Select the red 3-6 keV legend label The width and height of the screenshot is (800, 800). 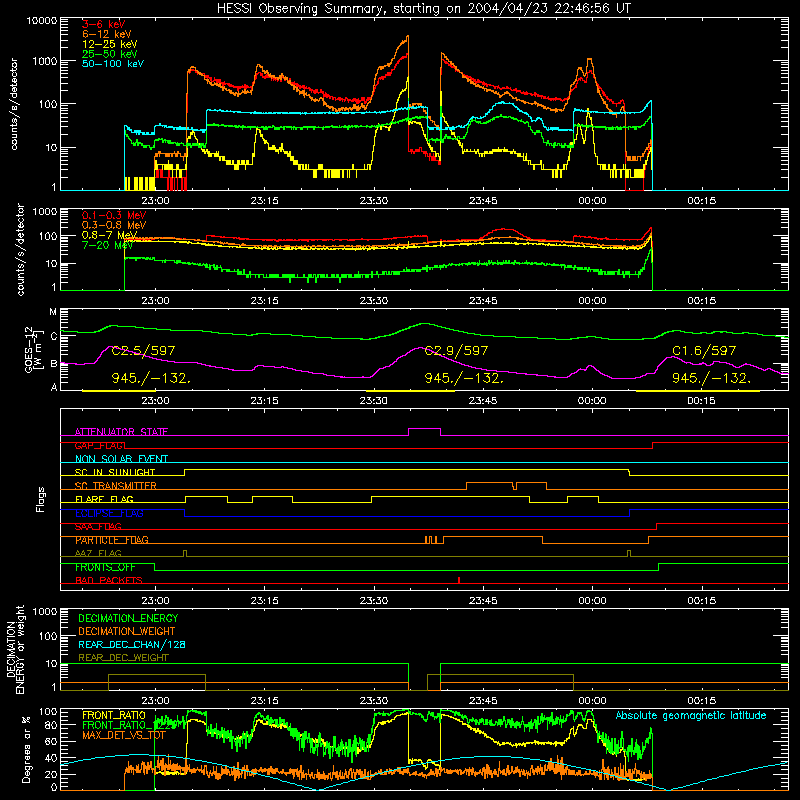coord(104,24)
